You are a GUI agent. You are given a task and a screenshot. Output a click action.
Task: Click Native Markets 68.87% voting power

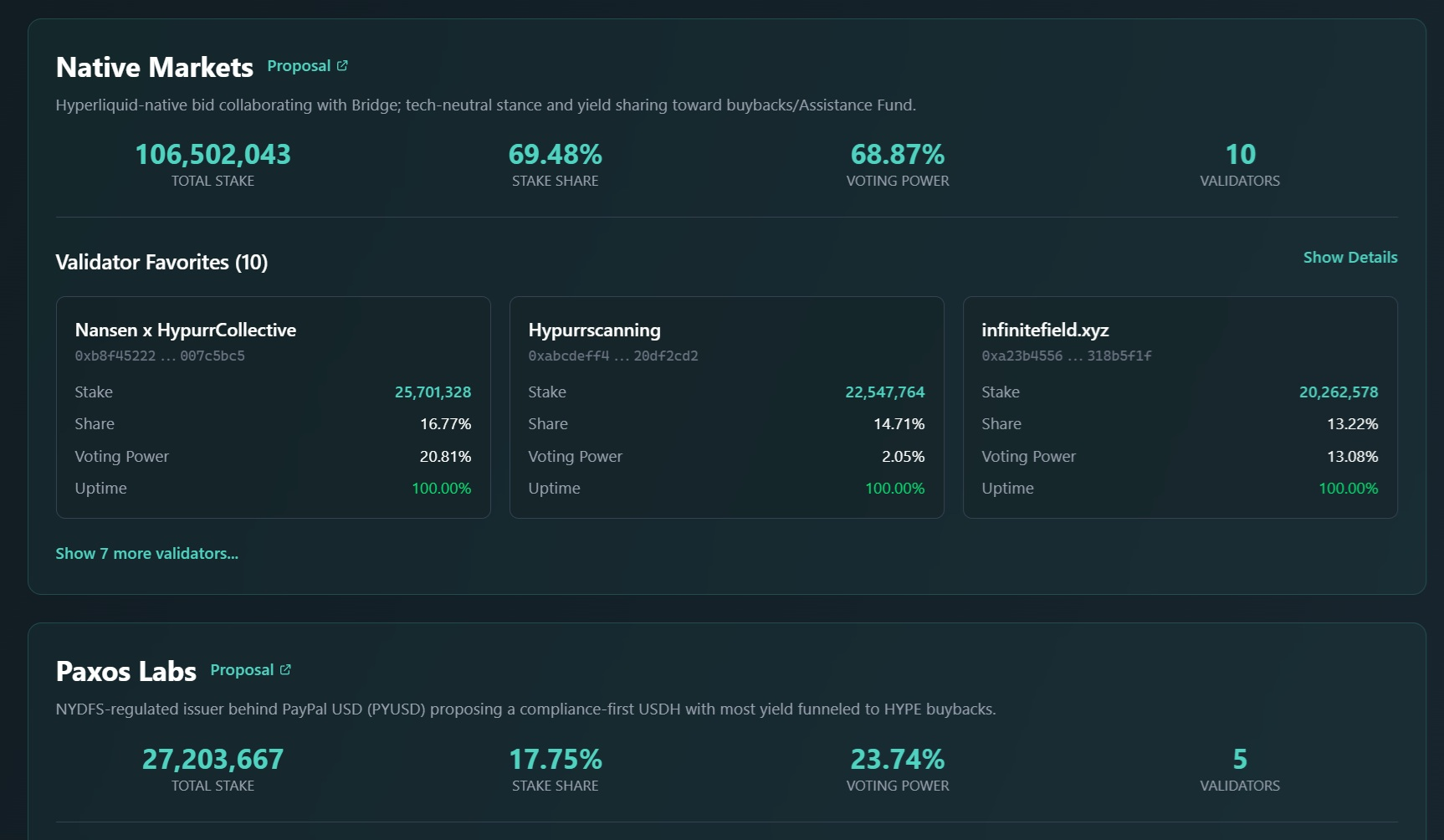click(x=897, y=155)
